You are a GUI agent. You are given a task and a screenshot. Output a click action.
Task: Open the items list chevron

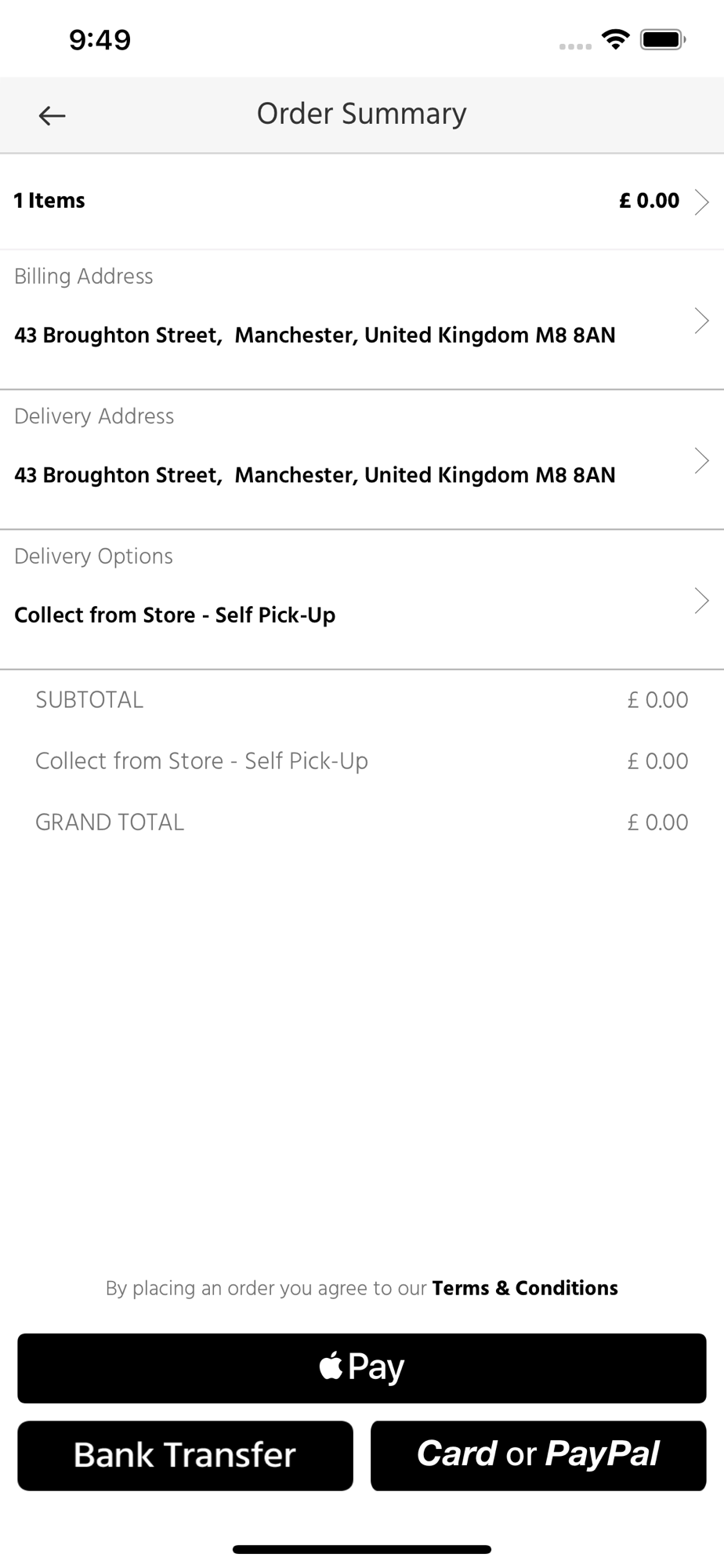tap(702, 201)
